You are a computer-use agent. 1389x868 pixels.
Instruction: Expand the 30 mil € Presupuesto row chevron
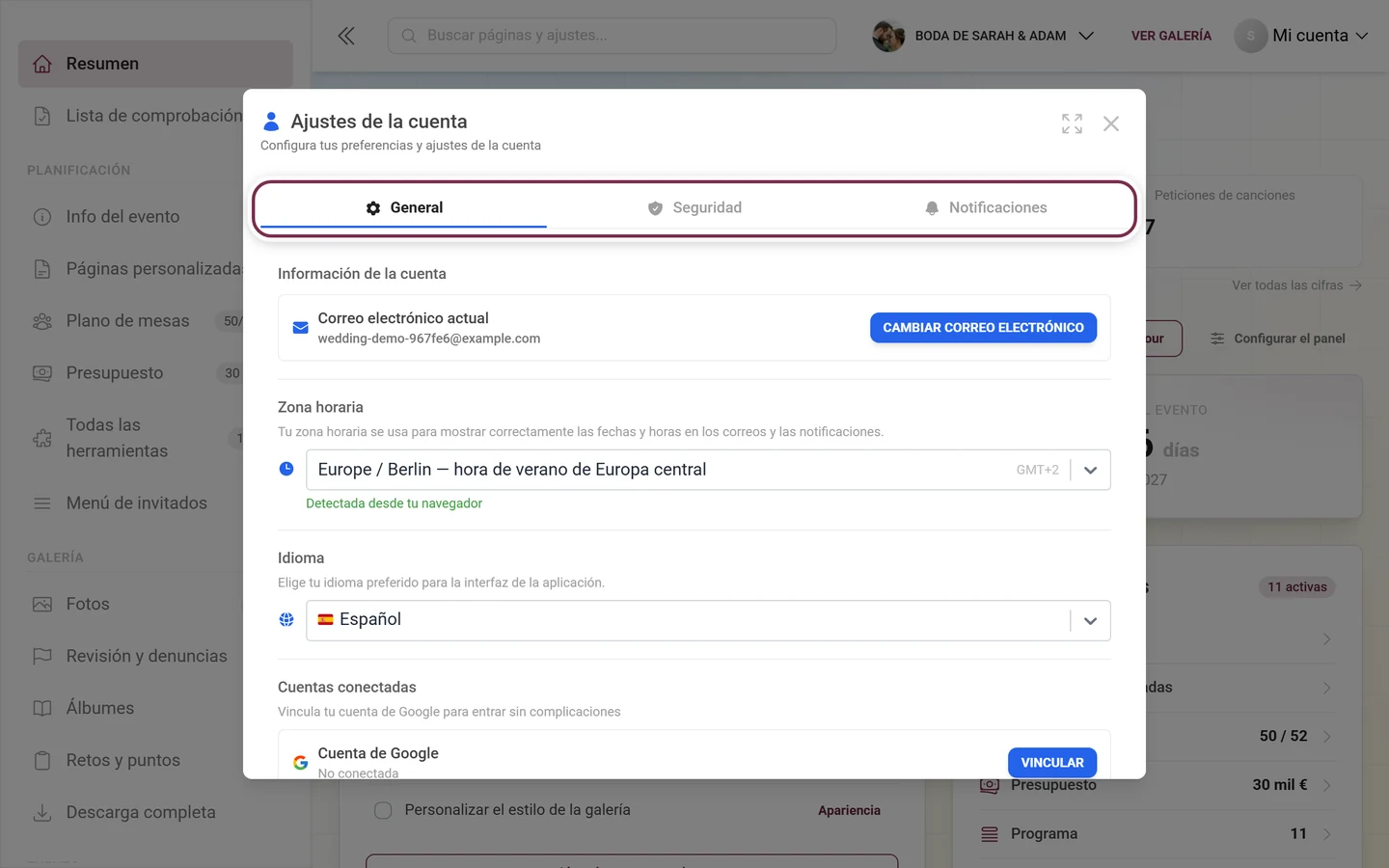coord(1327,785)
